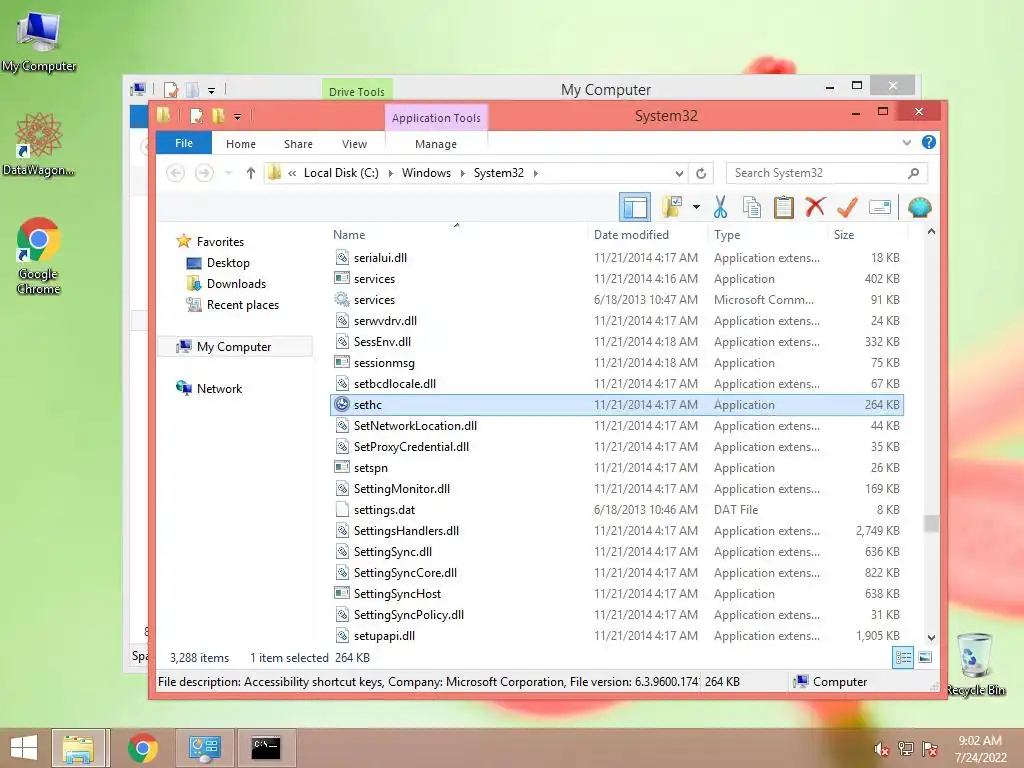Open the Windows Start button
Image resolution: width=1024 pixels, height=768 pixels.
[x=24, y=748]
